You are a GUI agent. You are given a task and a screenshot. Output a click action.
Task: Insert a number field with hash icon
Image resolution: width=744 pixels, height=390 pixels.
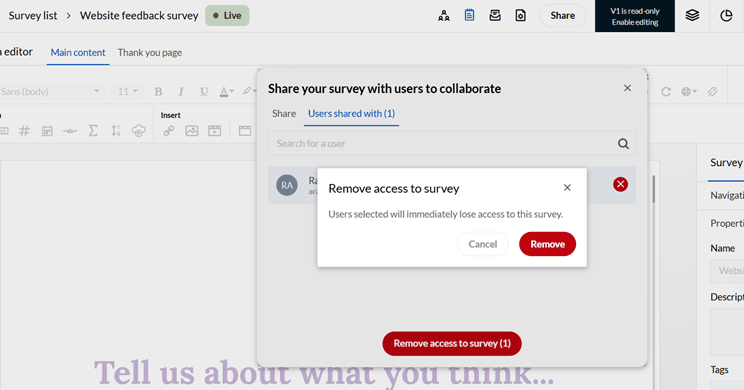(x=24, y=130)
